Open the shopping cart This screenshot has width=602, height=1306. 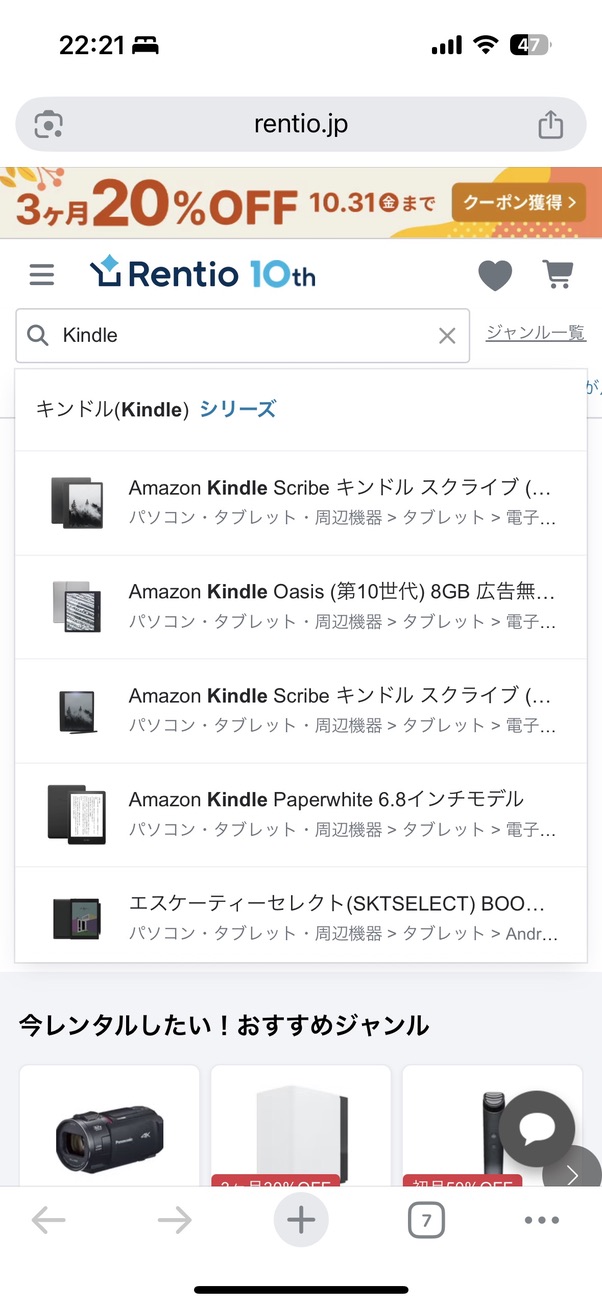point(559,274)
